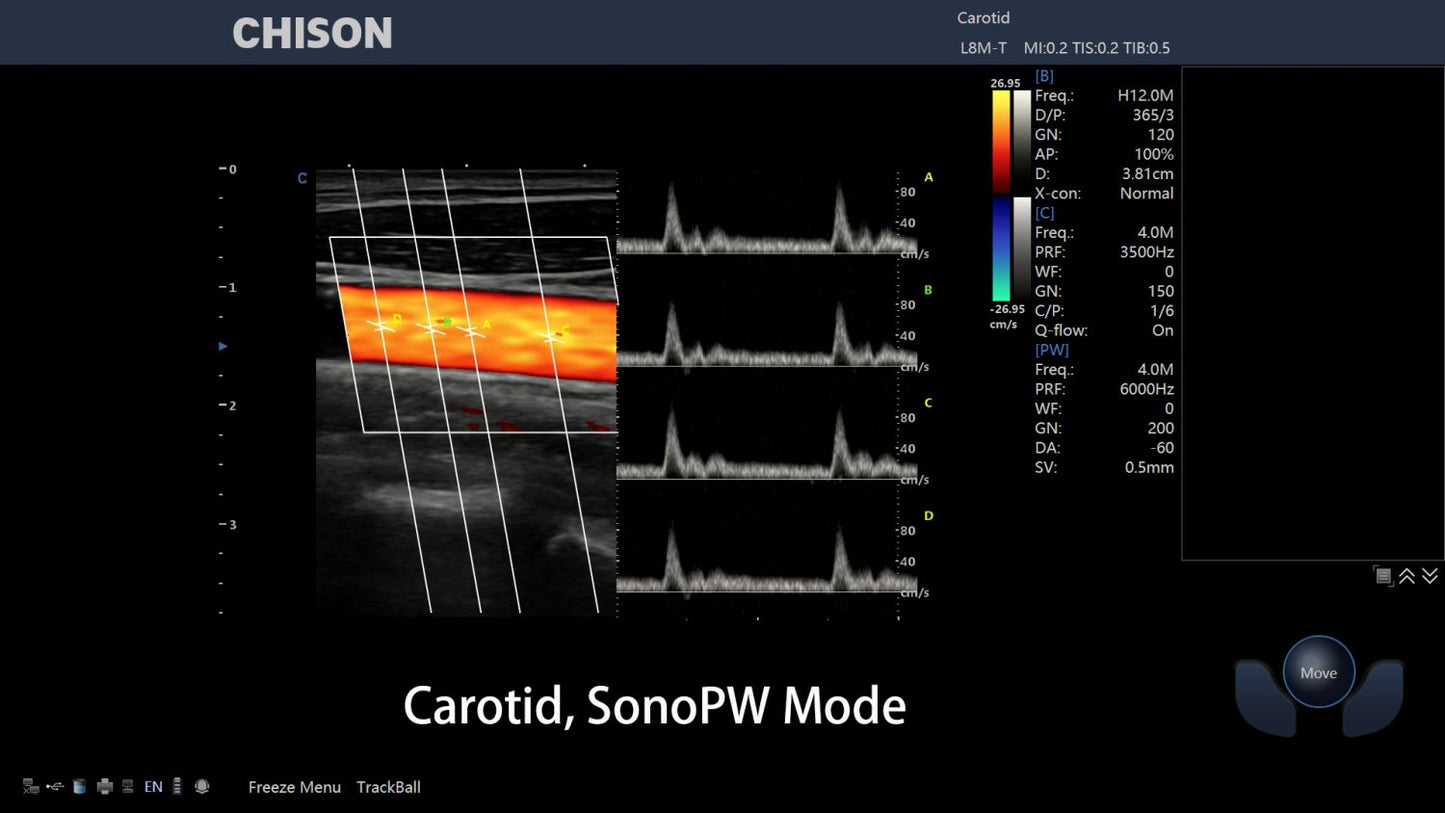Click the Move trackball button

(1319, 673)
